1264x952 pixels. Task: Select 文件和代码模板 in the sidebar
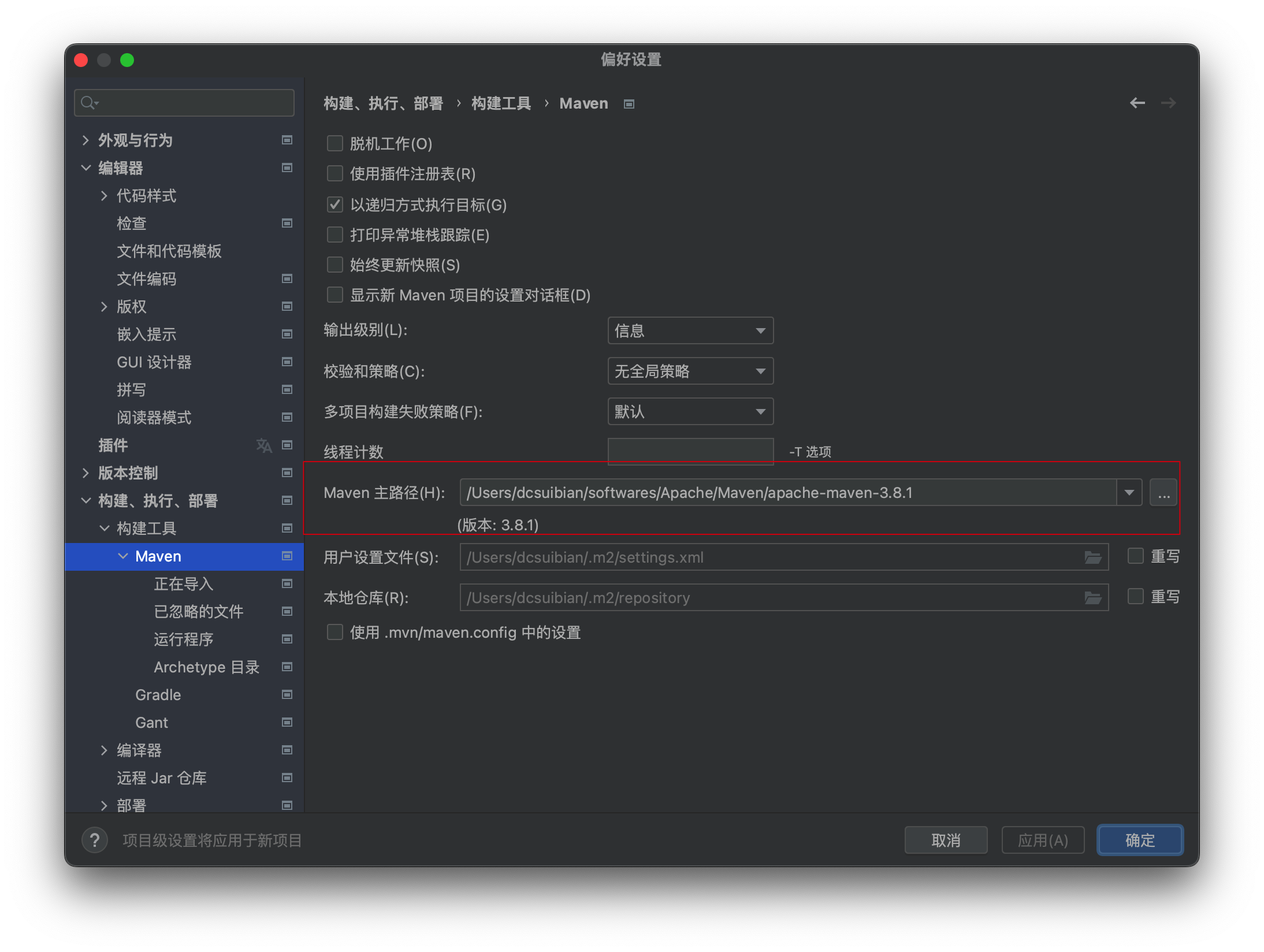click(169, 251)
